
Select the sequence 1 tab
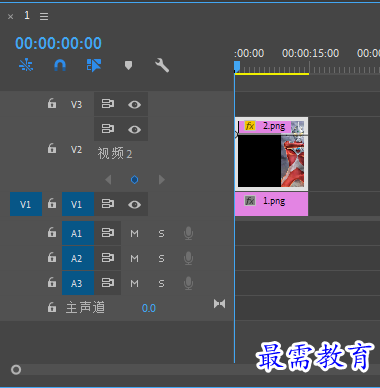(27, 15)
